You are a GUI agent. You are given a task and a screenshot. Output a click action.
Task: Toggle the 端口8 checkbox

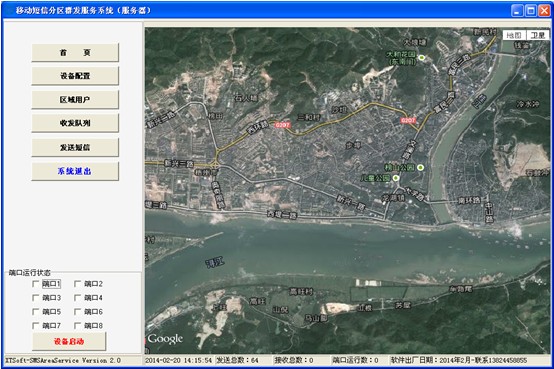click(x=77, y=326)
